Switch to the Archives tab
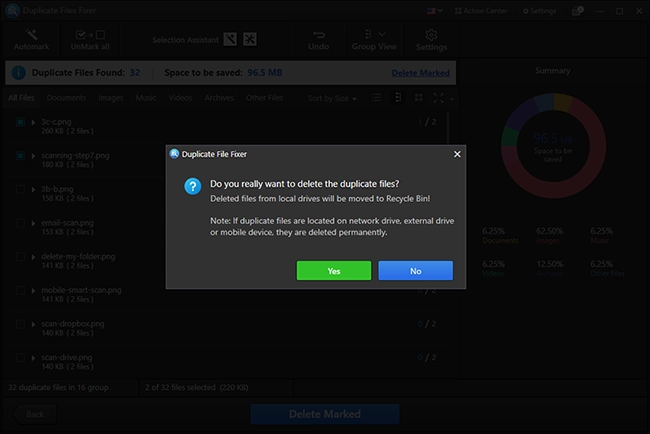This screenshot has width=650, height=434. point(219,98)
